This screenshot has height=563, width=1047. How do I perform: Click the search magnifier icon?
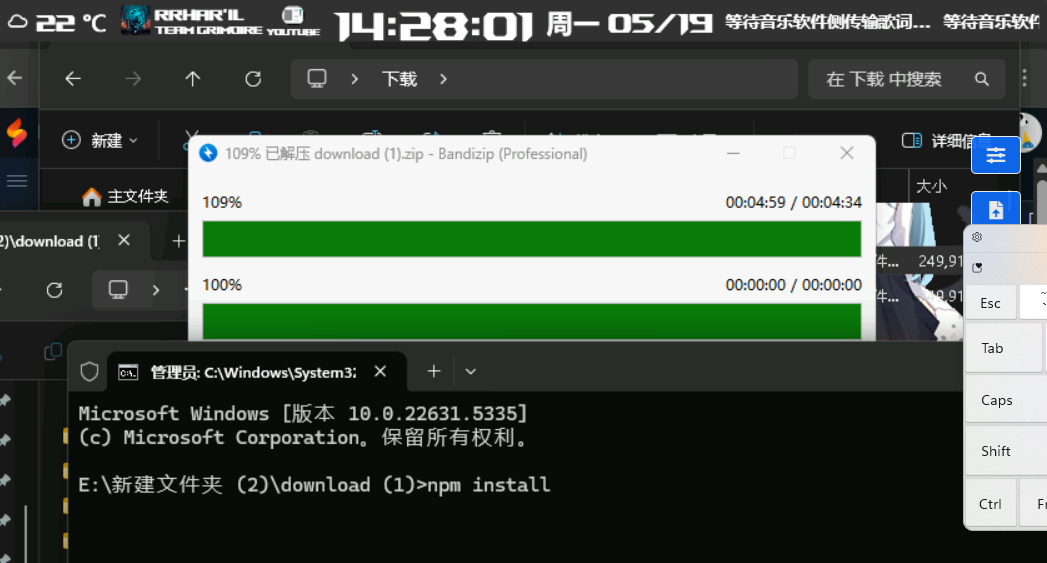(982, 79)
